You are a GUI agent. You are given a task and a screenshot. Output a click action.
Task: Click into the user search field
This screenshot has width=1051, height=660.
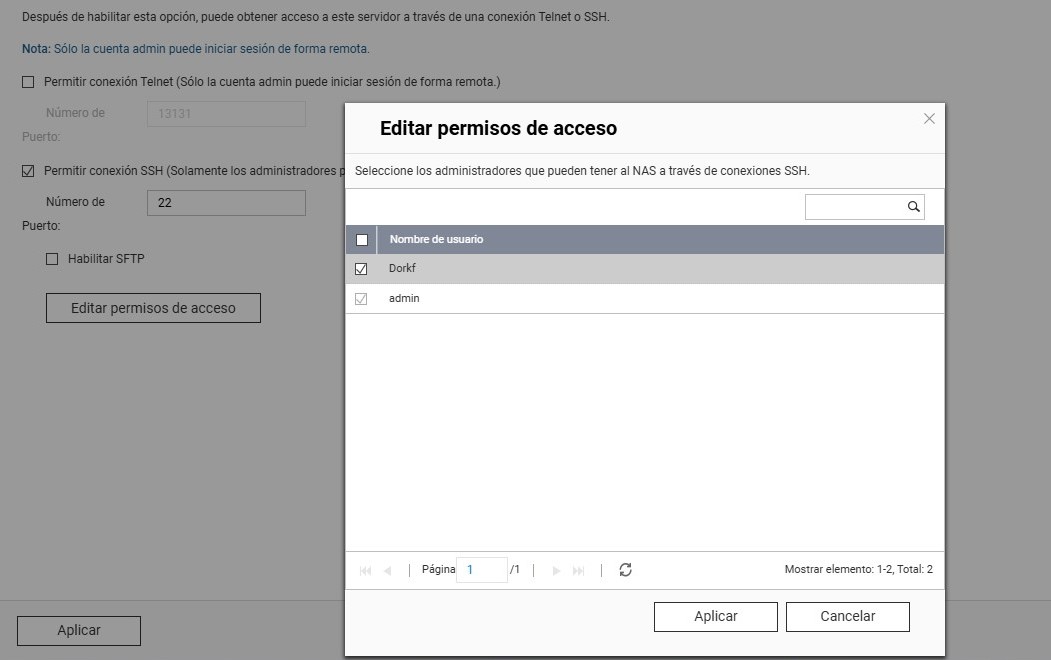(855, 207)
